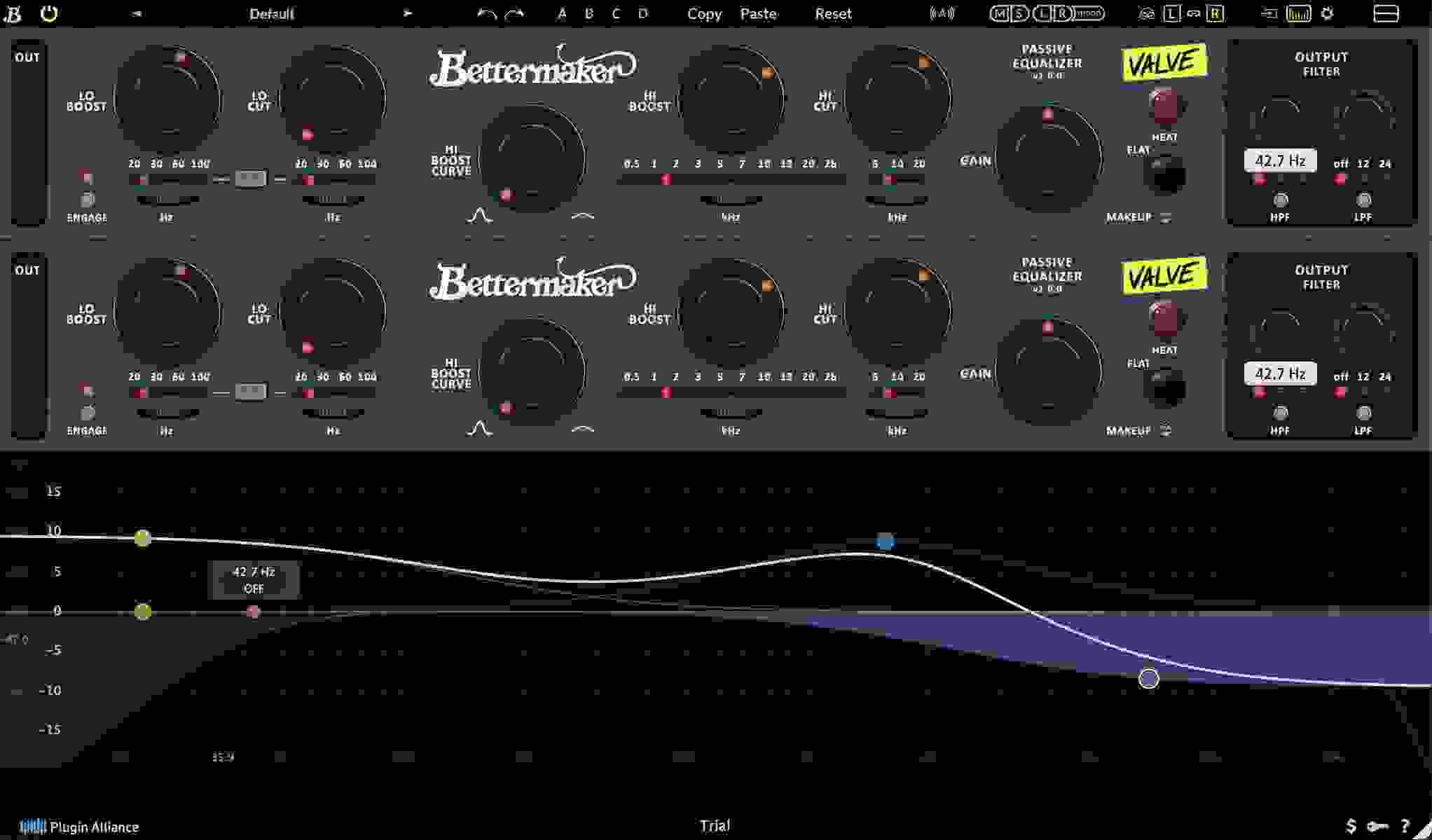Screen dimensions: 1432x840
Task: Click Copy to copy current settings
Action: (x=704, y=13)
